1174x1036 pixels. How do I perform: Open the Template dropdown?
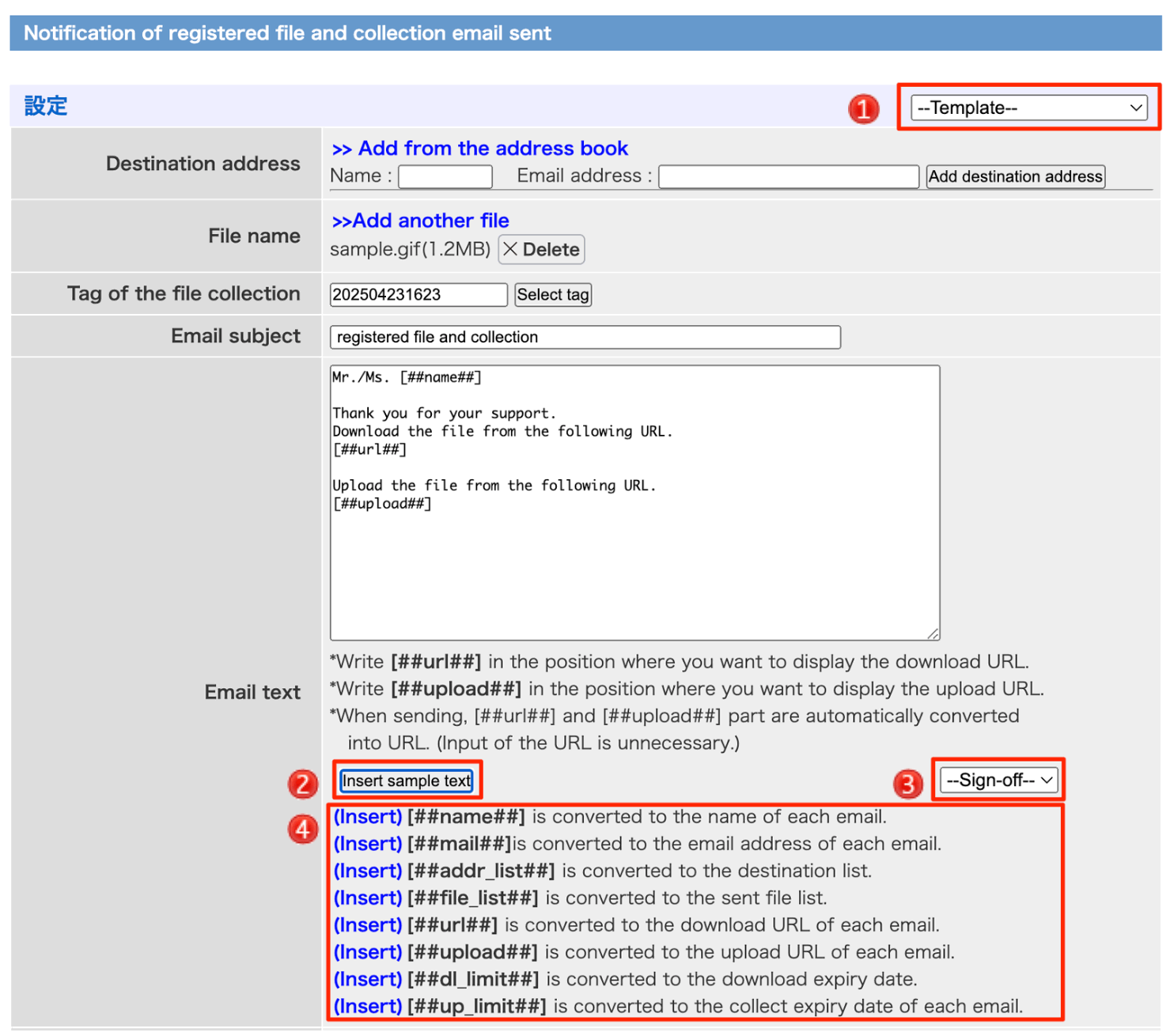1028,108
